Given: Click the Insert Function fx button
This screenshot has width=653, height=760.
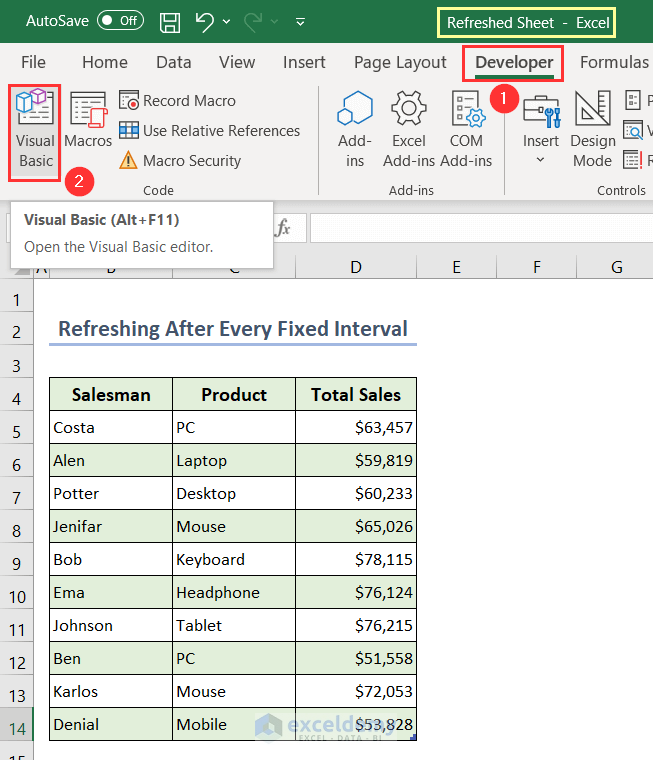Looking at the screenshot, I should pyautogui.click(x=283, y=228).
